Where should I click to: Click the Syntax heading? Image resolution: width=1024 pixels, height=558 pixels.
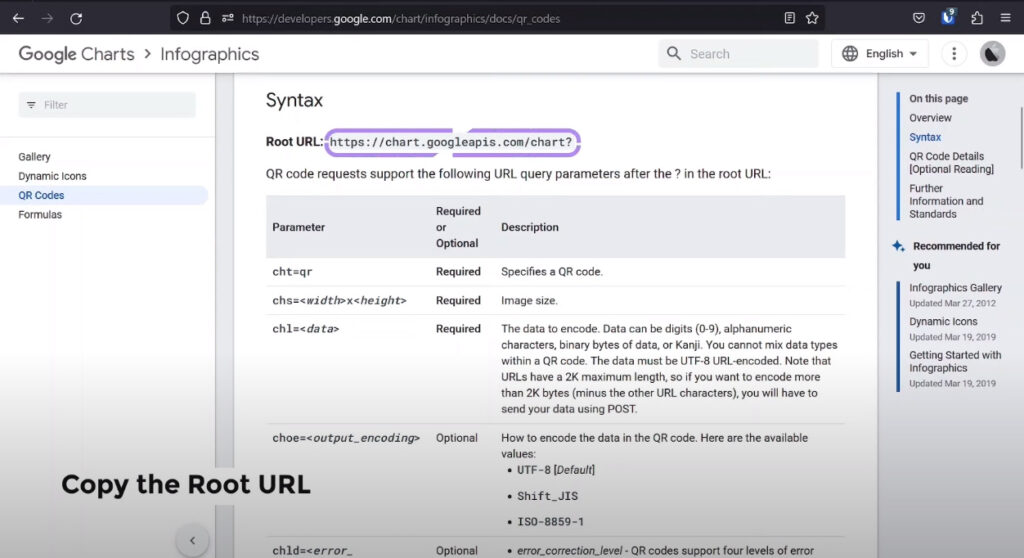tap(294, 100)
